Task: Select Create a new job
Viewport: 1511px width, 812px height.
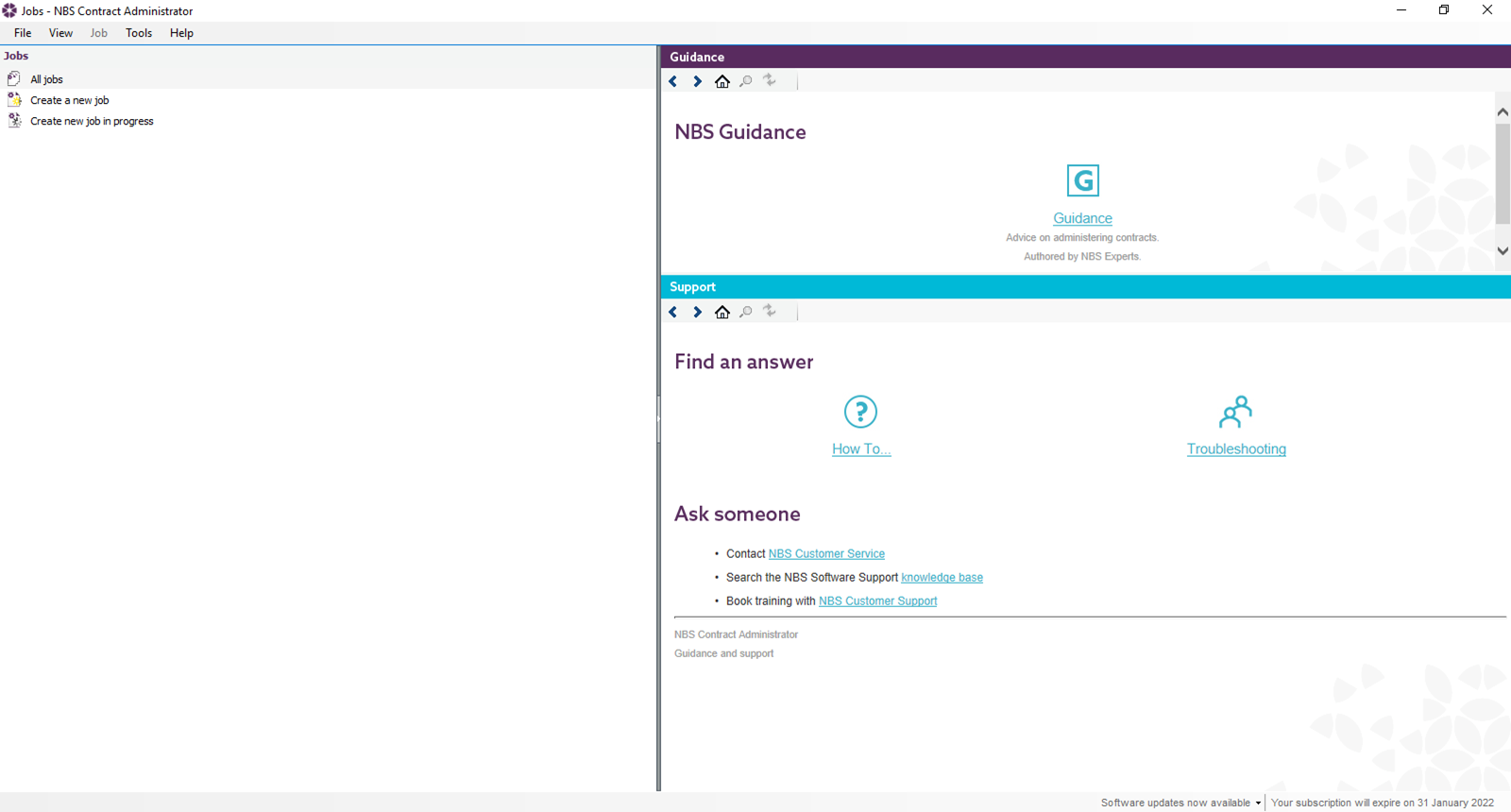Action: 70,100
